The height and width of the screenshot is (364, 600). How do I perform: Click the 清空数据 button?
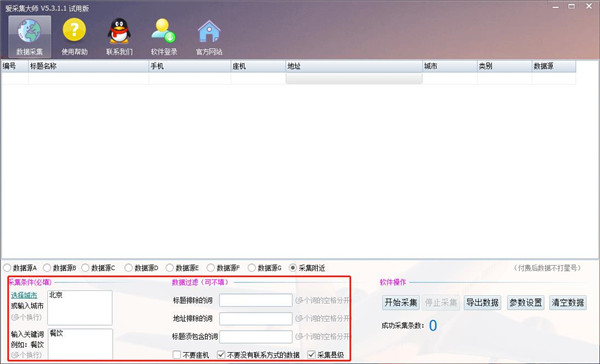[x=568, y=303]
